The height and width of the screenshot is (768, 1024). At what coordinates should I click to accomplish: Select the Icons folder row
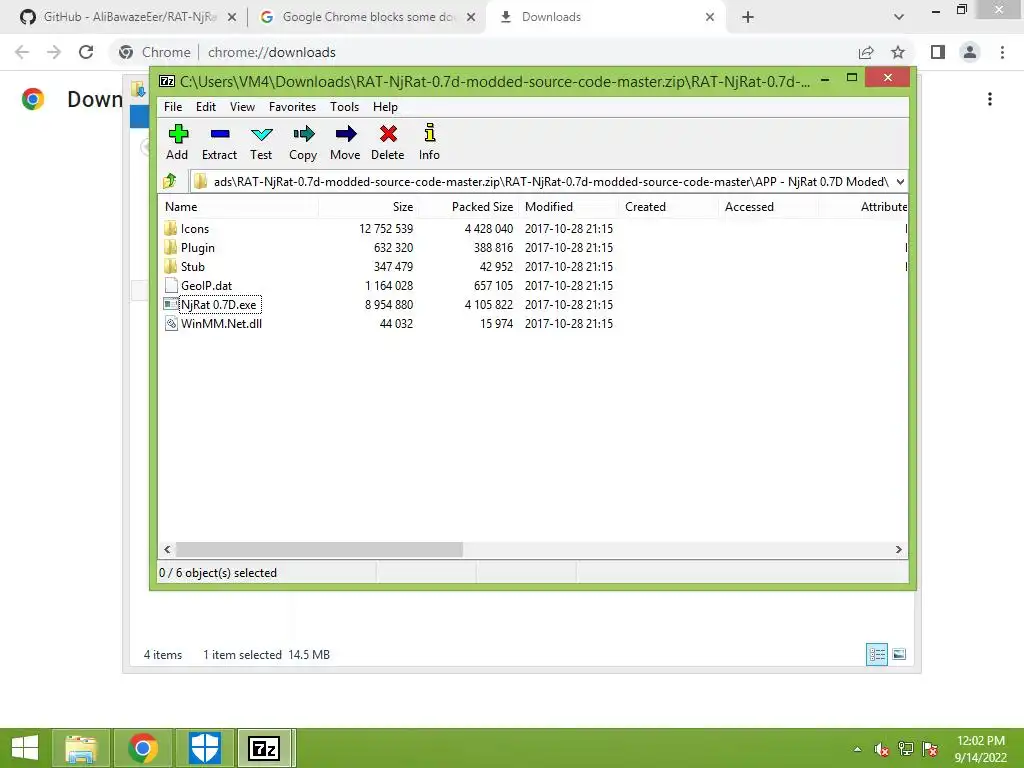coord(532,229)
